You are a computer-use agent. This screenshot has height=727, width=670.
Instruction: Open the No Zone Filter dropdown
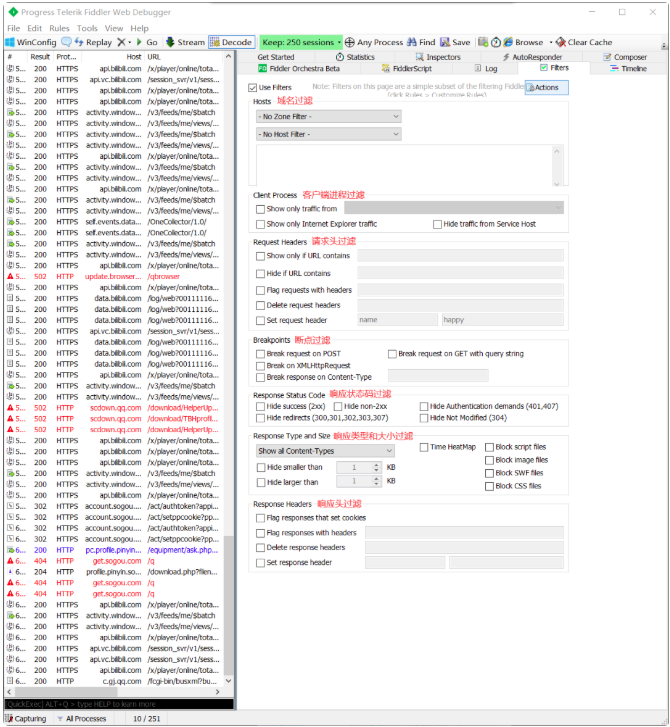click(x=329, y=116)
